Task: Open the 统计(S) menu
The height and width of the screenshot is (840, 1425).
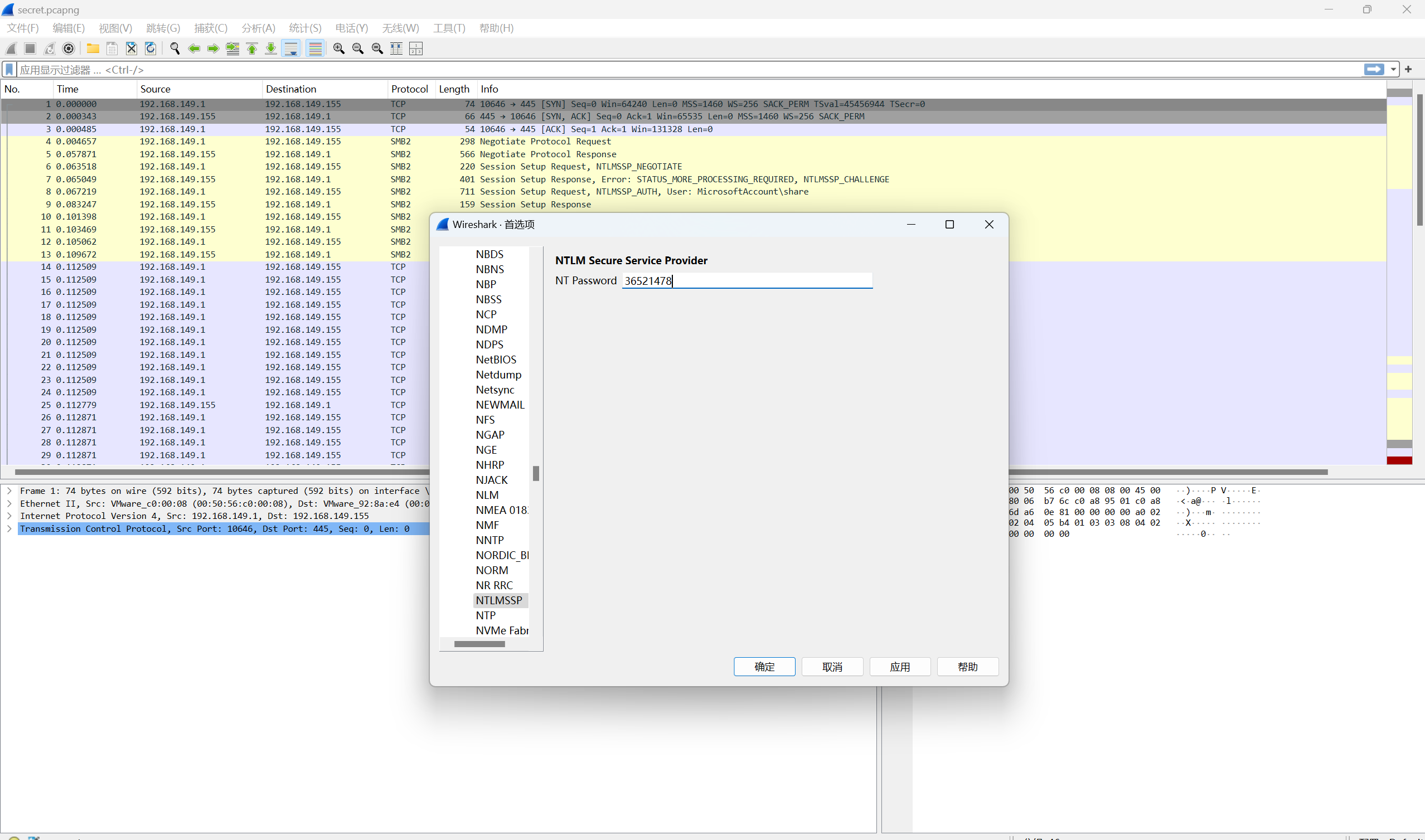Action: point(305,28)
